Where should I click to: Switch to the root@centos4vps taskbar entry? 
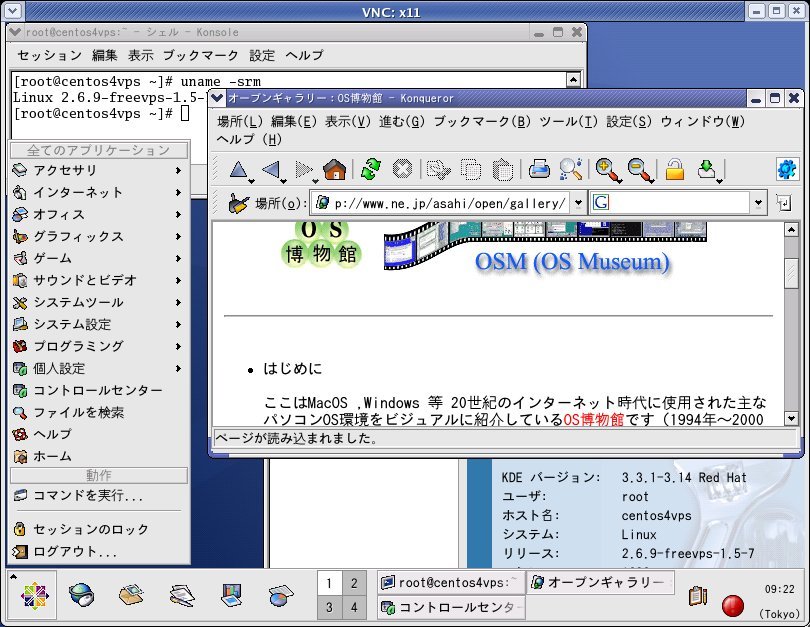click(x=450, y=583)
